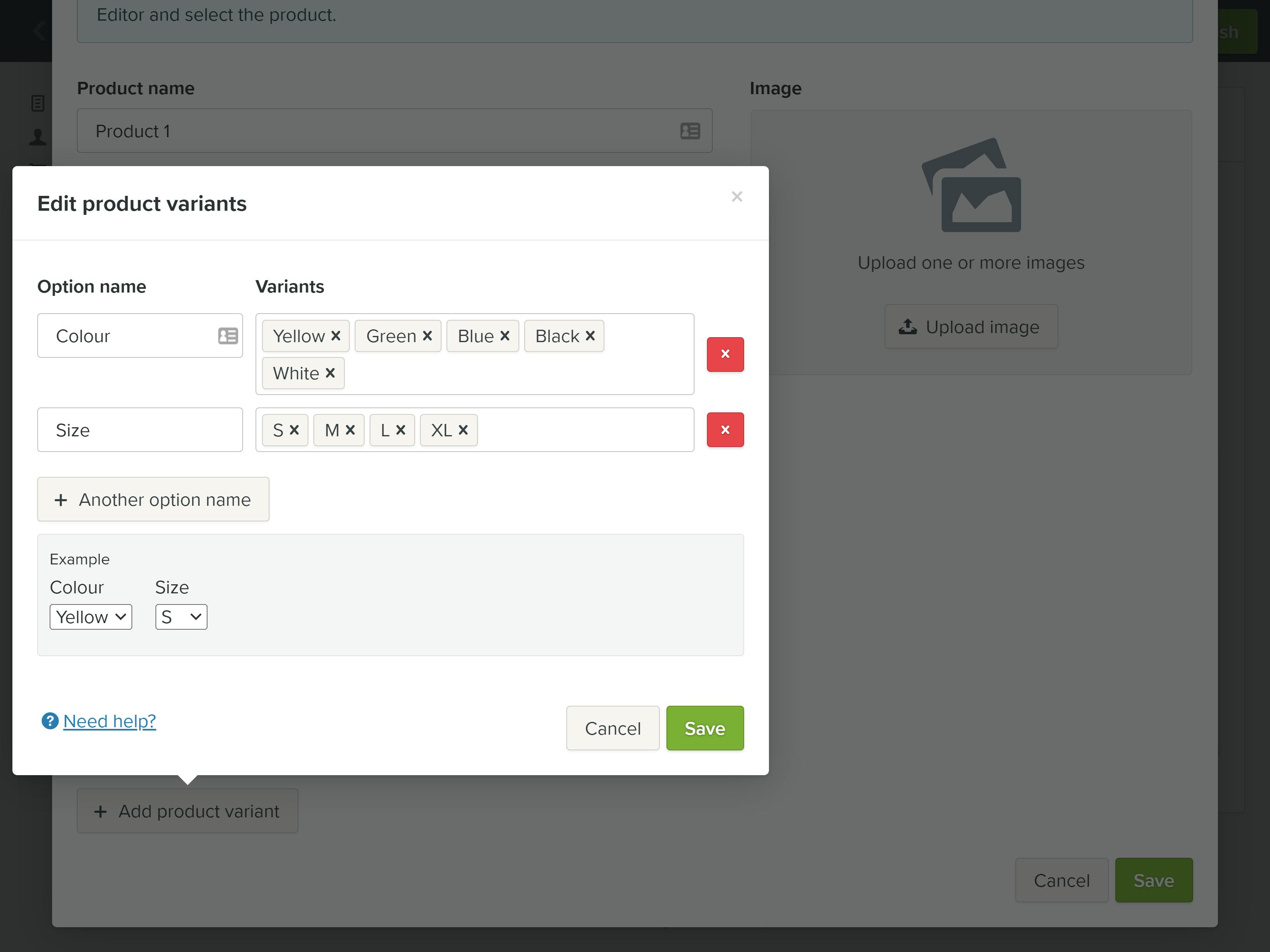Delete the entire Colour option row
Image resolution: width=1270 pixels, height=952 pixels.
pos(725,355)
